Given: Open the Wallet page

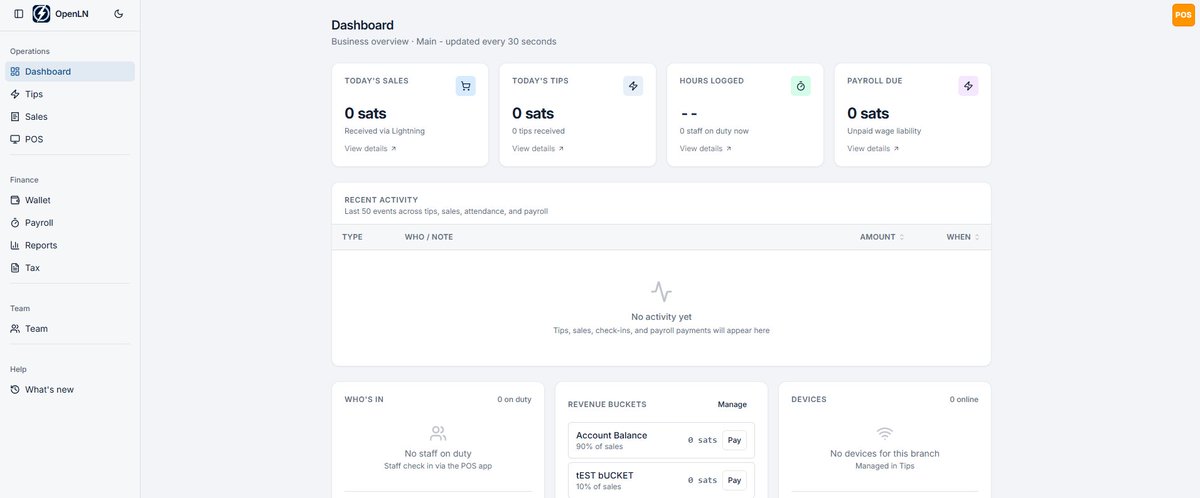Looking at the screenshot, I should pos(70,200).
